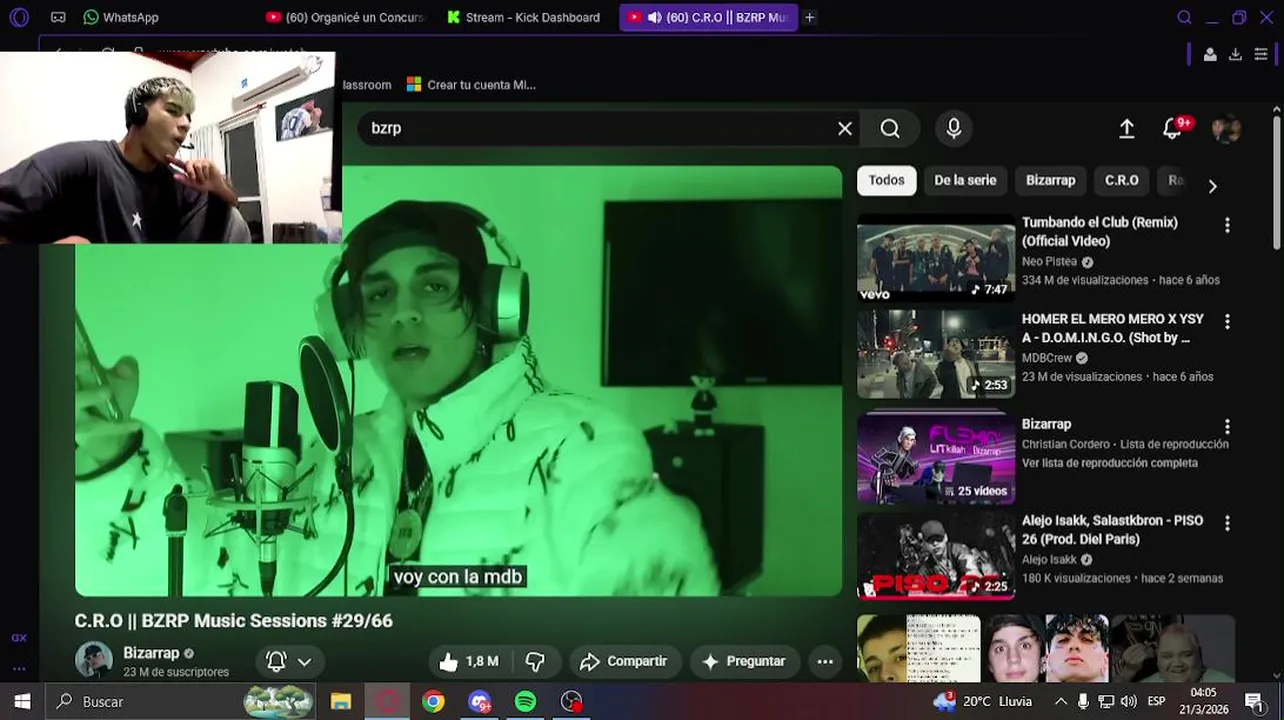The width and height of the screenshot is (1284, 720).
Task: Open the Opera account profile icon
Action: (1210, 54)
